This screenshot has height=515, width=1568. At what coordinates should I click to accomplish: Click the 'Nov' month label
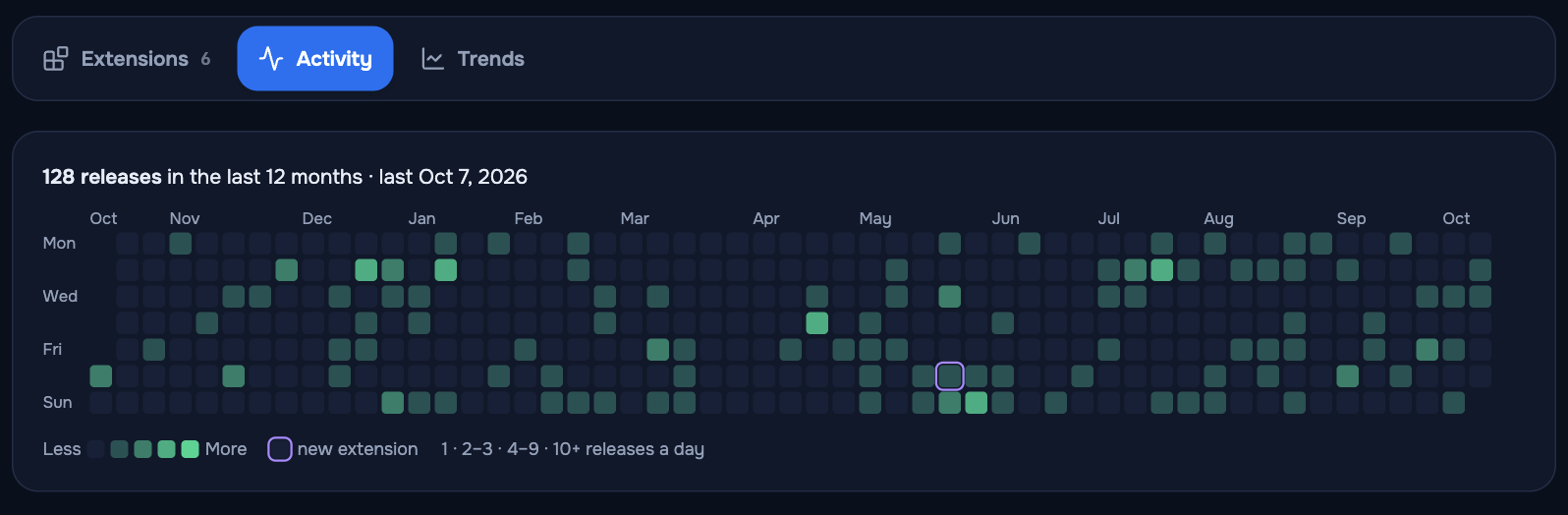185,218
